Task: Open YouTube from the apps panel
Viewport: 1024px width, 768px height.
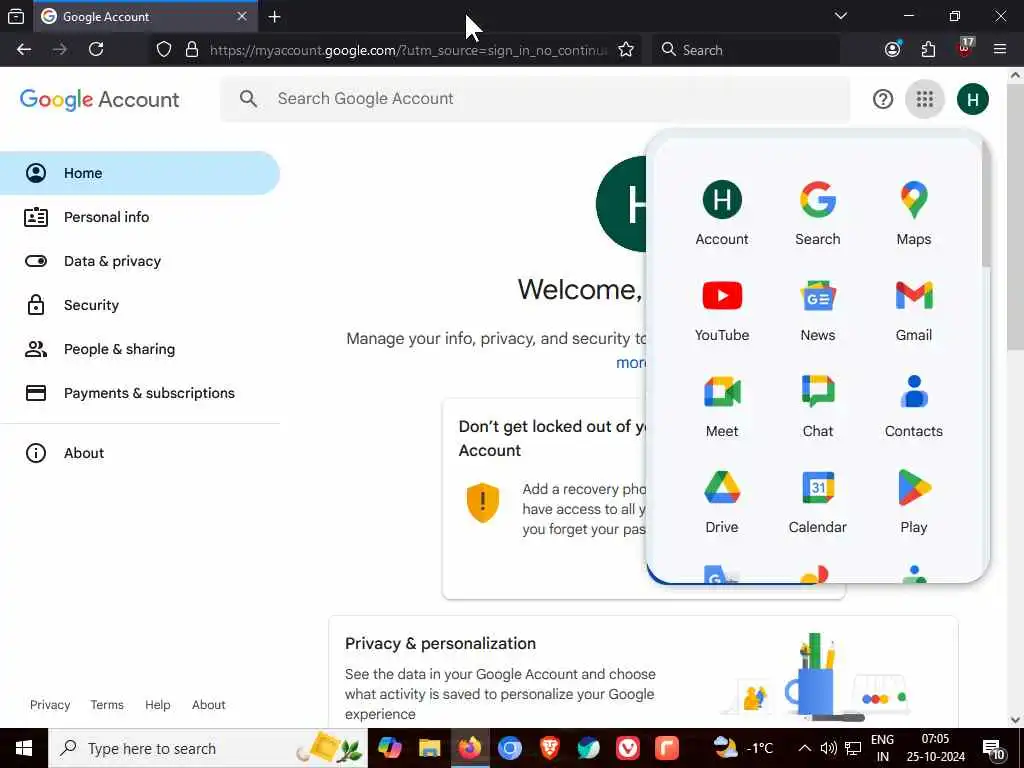Action: point(722,310)
